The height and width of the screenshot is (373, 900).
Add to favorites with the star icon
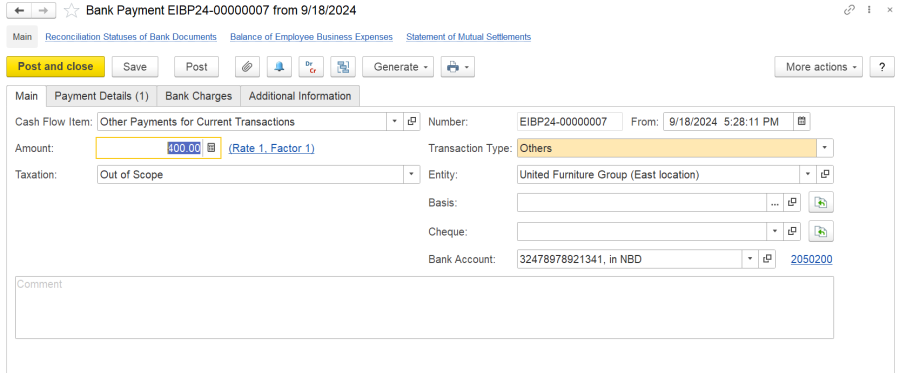[71, 10]
